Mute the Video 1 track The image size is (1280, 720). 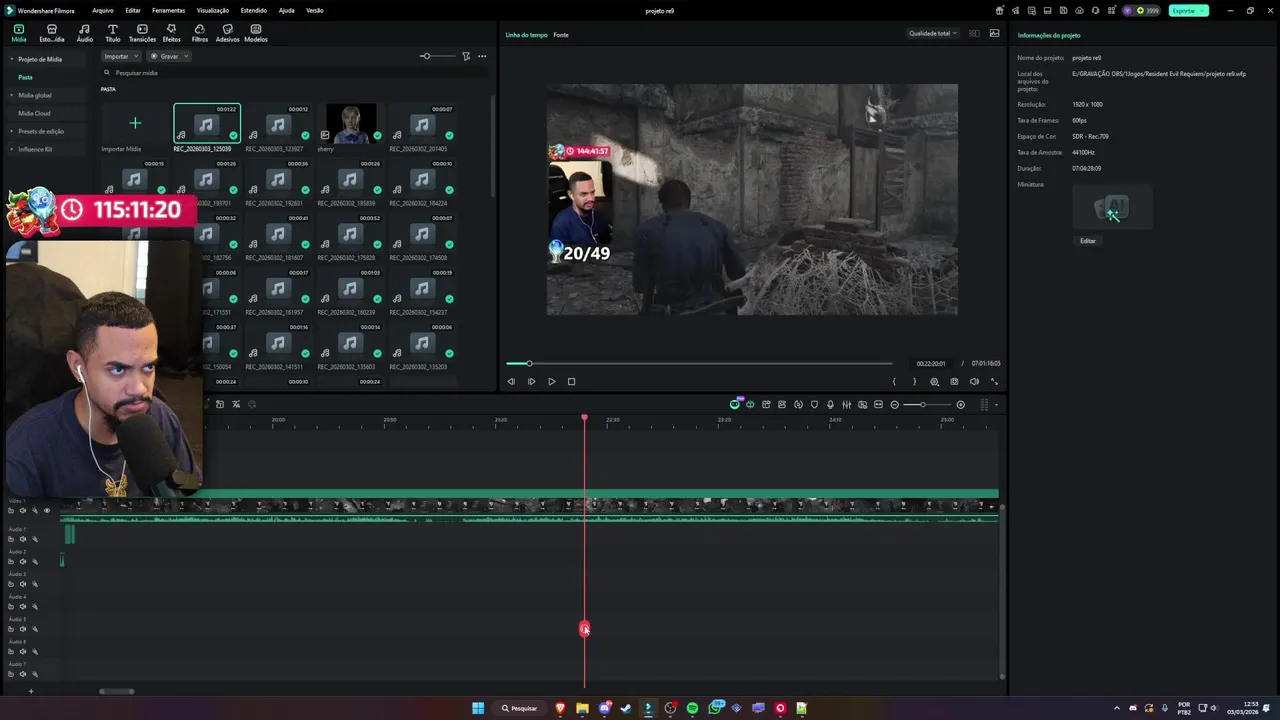[23, 510]
